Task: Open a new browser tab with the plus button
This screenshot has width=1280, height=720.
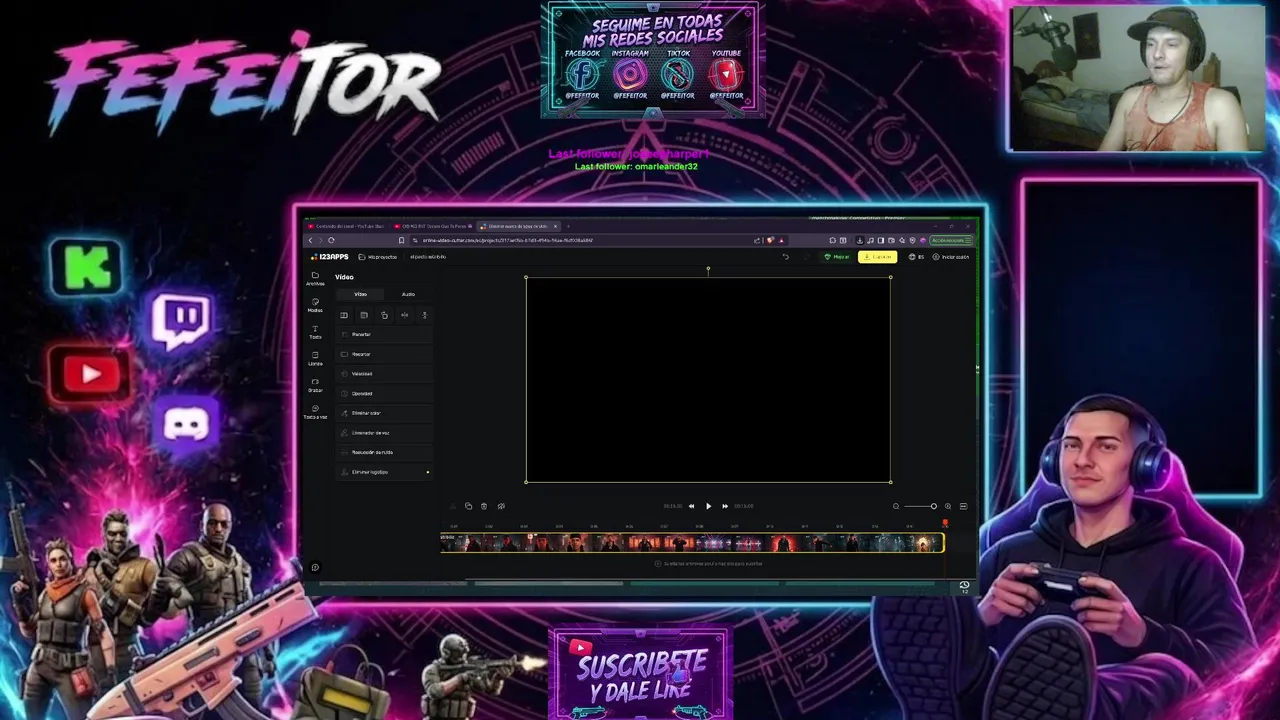Action: pos(568,226)
